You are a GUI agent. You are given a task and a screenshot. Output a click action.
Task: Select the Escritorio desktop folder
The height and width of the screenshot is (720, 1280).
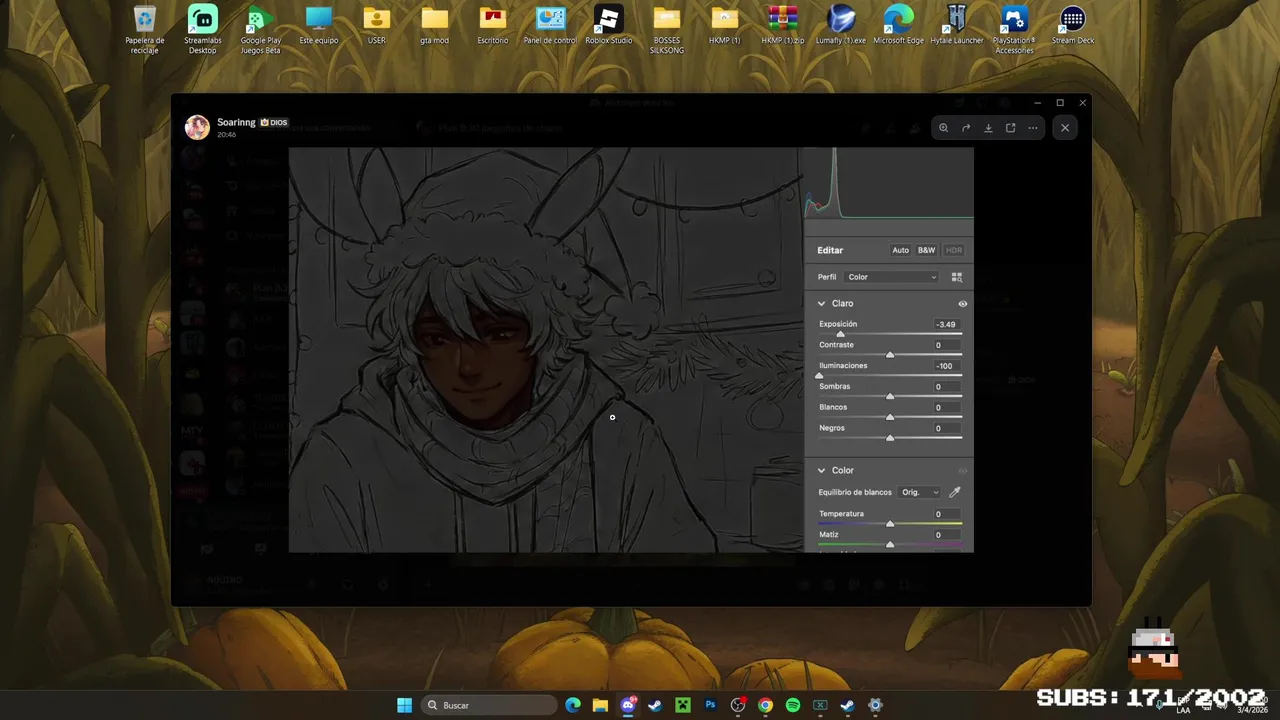(493, 26)
